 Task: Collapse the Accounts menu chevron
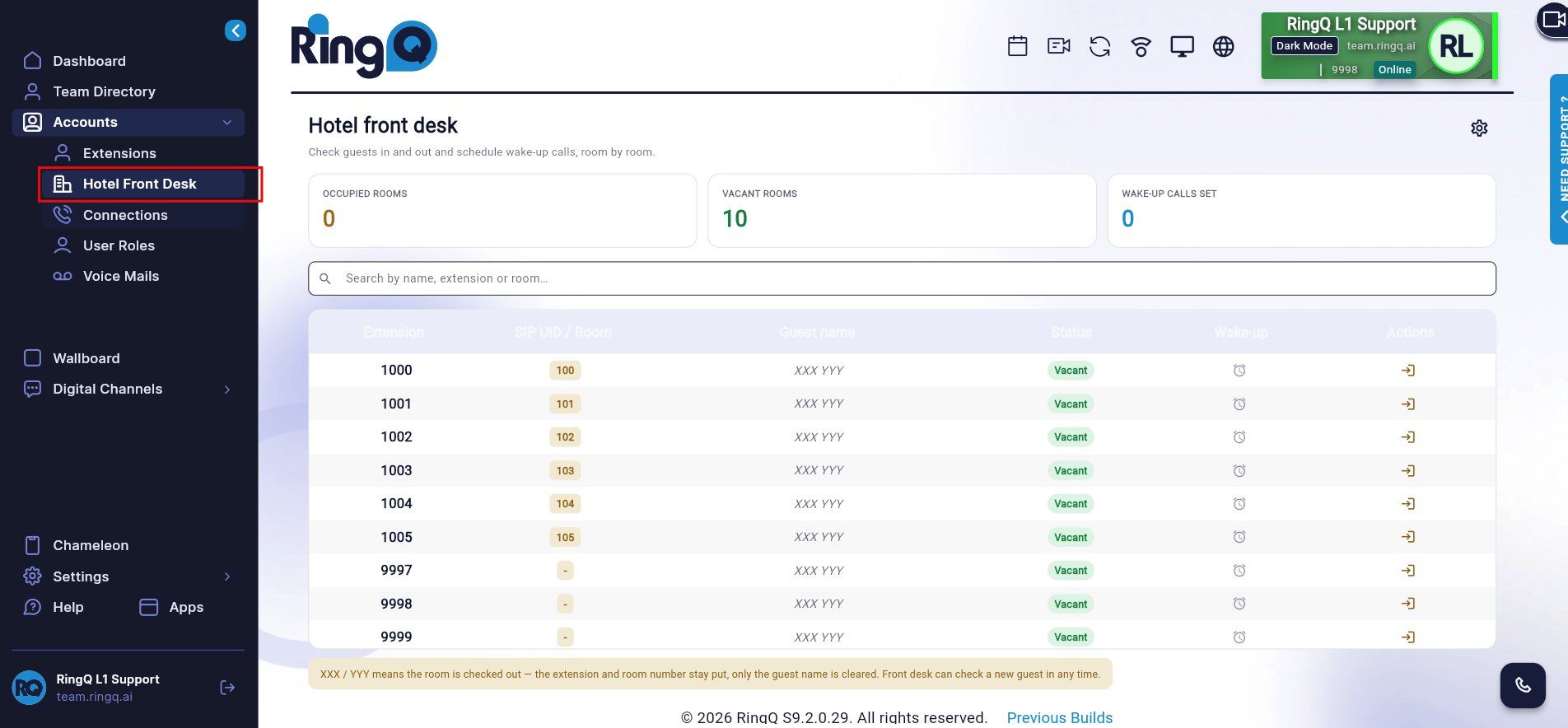(x=227, y=123)
